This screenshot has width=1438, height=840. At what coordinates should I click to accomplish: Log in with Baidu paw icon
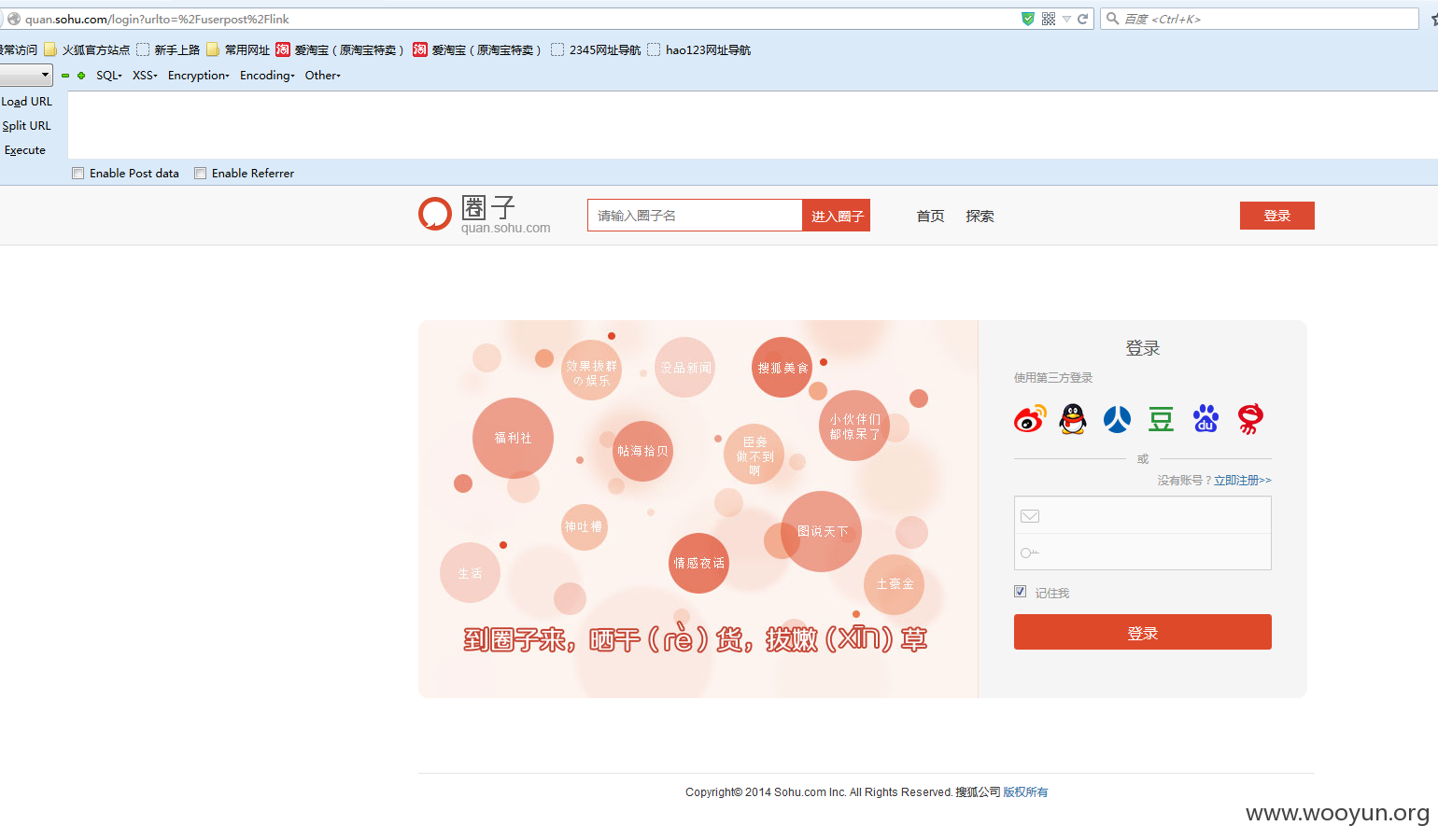pos(1205,419)
